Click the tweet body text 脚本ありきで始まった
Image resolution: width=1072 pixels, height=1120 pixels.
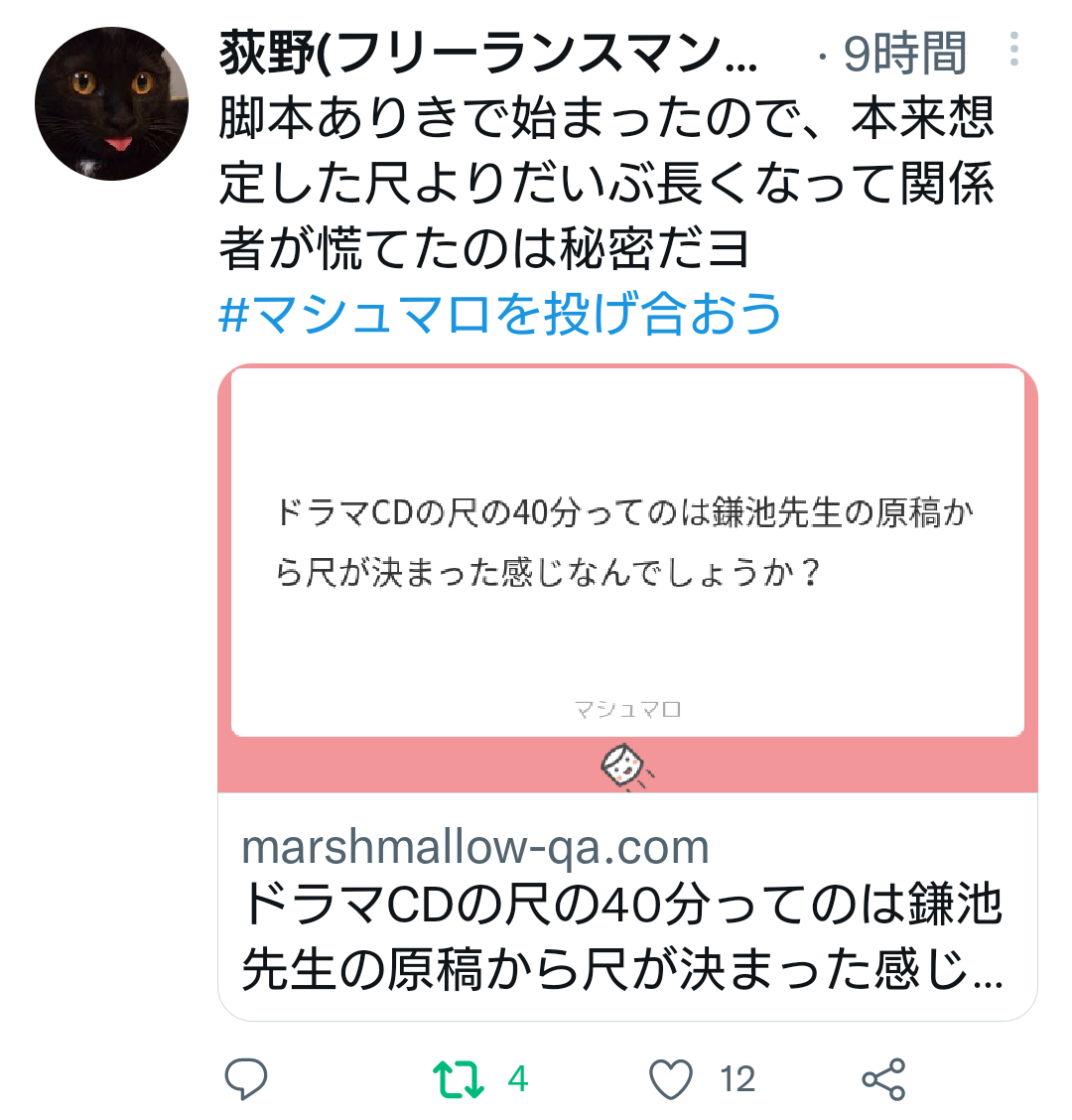[606, 183]
